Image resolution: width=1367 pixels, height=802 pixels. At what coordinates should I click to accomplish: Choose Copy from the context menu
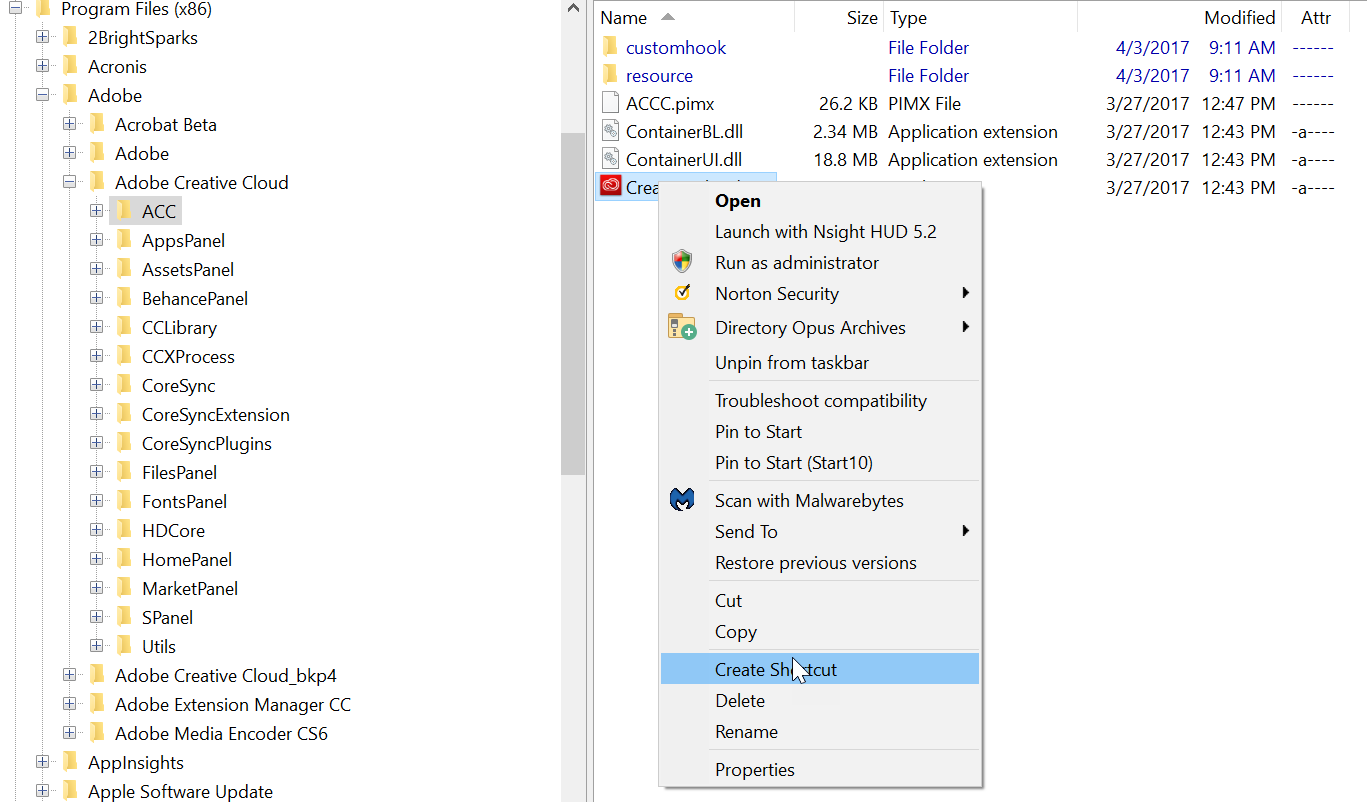click(736, 632)
